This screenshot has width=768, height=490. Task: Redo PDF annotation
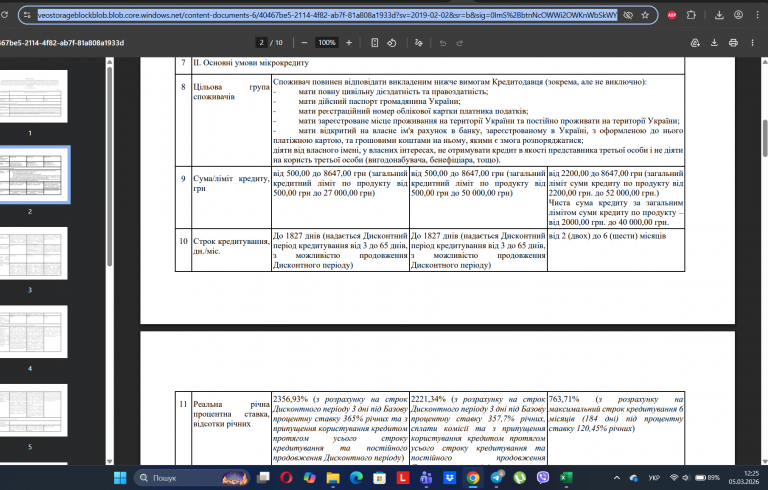(x=459, y=43)
